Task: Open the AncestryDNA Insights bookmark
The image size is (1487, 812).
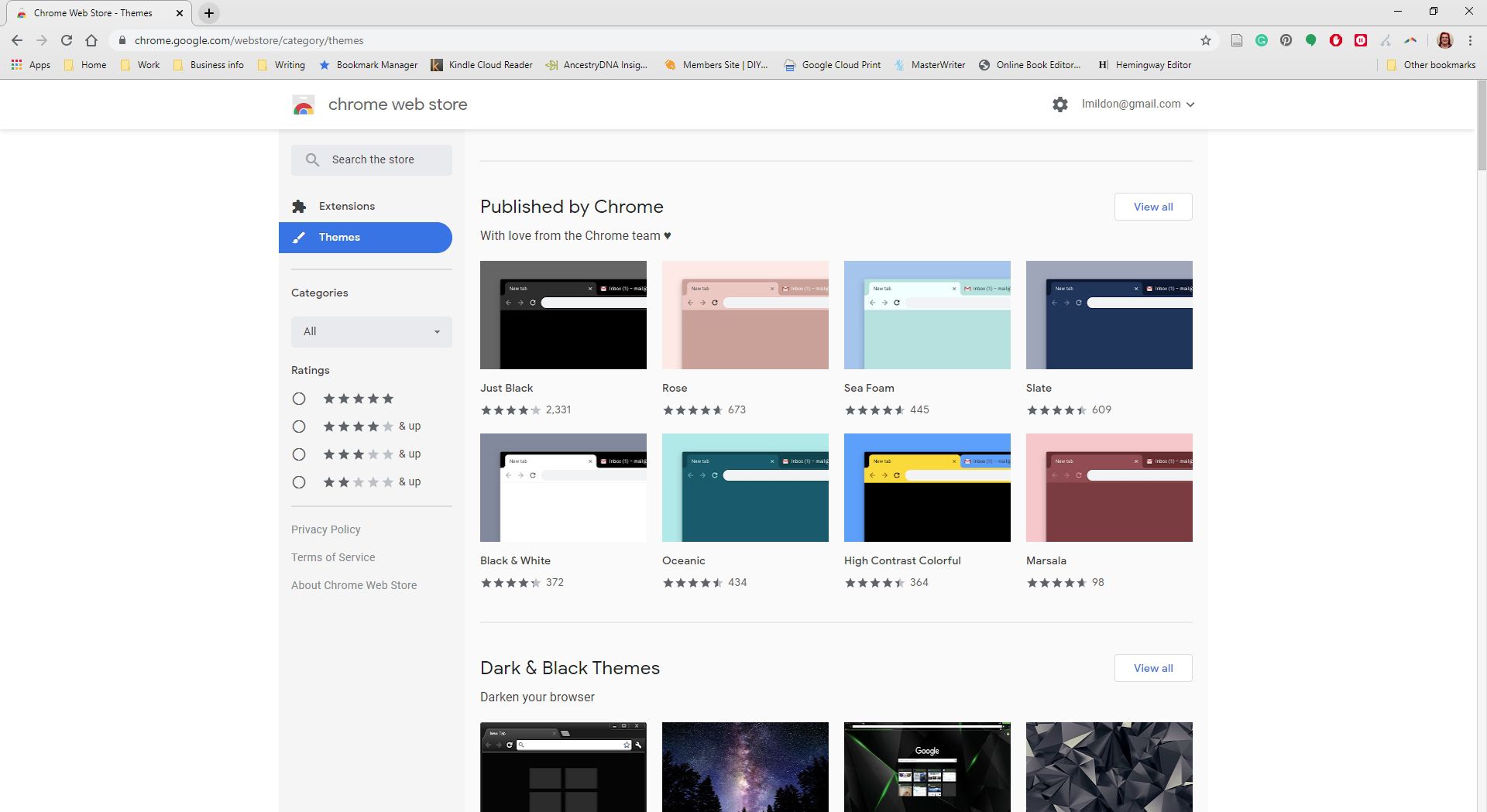Action: (596, 65)
